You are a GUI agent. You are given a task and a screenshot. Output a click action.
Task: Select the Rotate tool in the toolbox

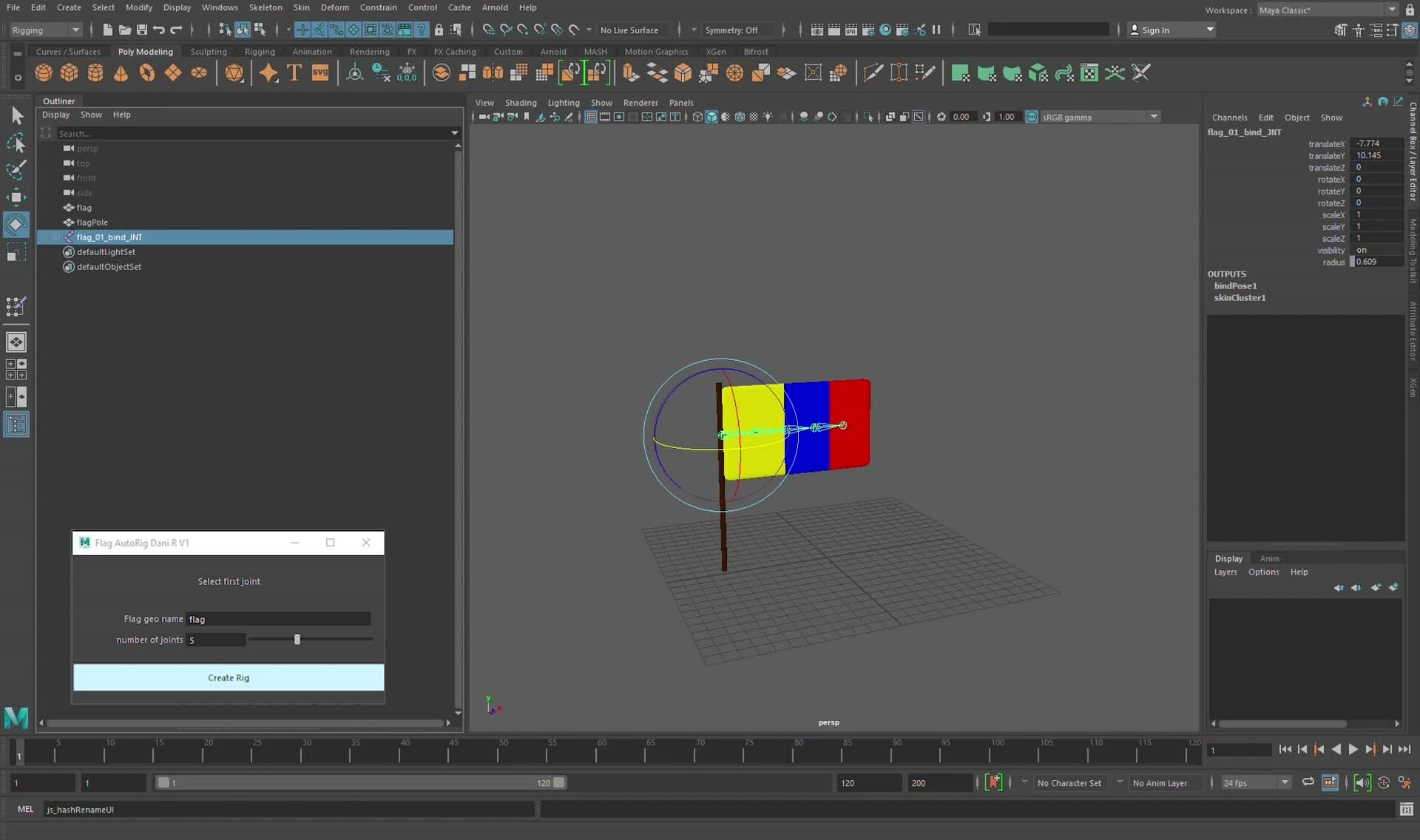16,224
